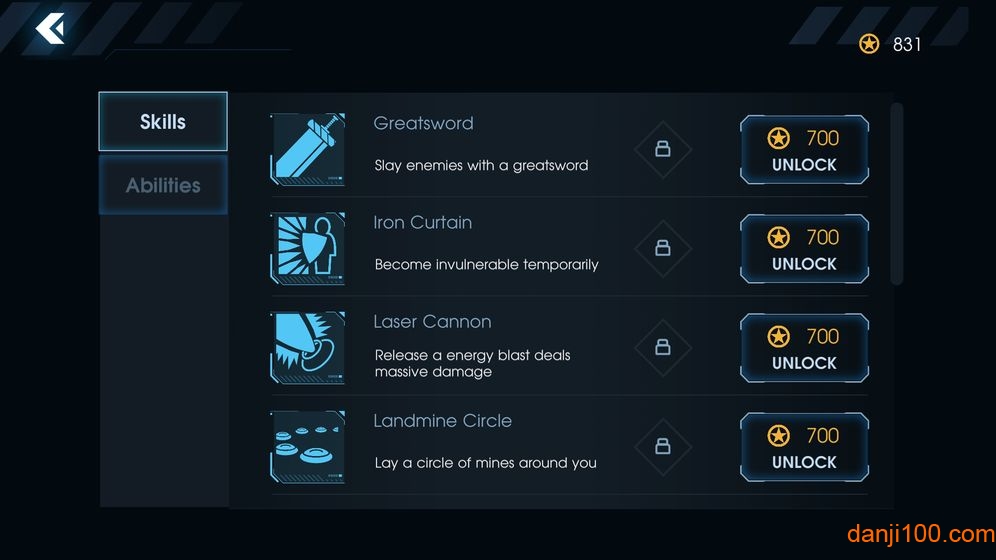Unlock Greatsword for 700 coins
The width and height of the screenshot is (996, 560).
[804, 150]
